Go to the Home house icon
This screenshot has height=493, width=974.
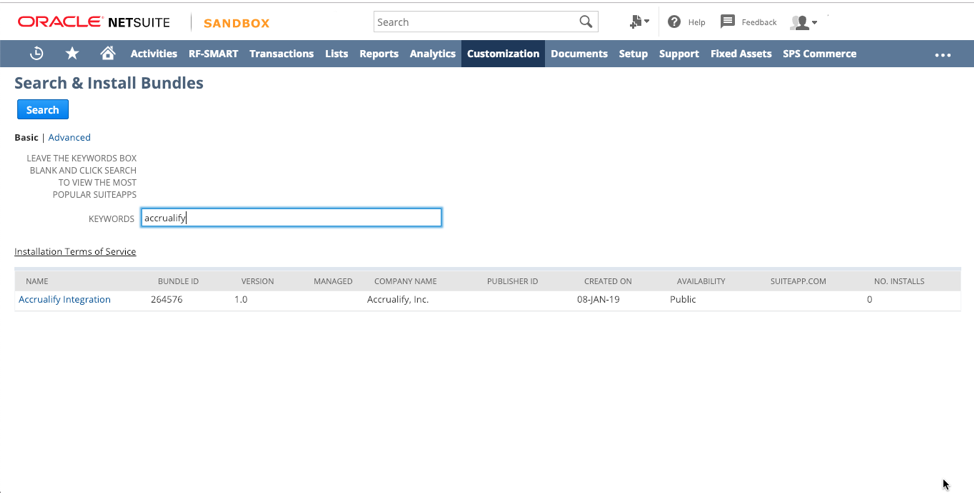pos(107,53)
